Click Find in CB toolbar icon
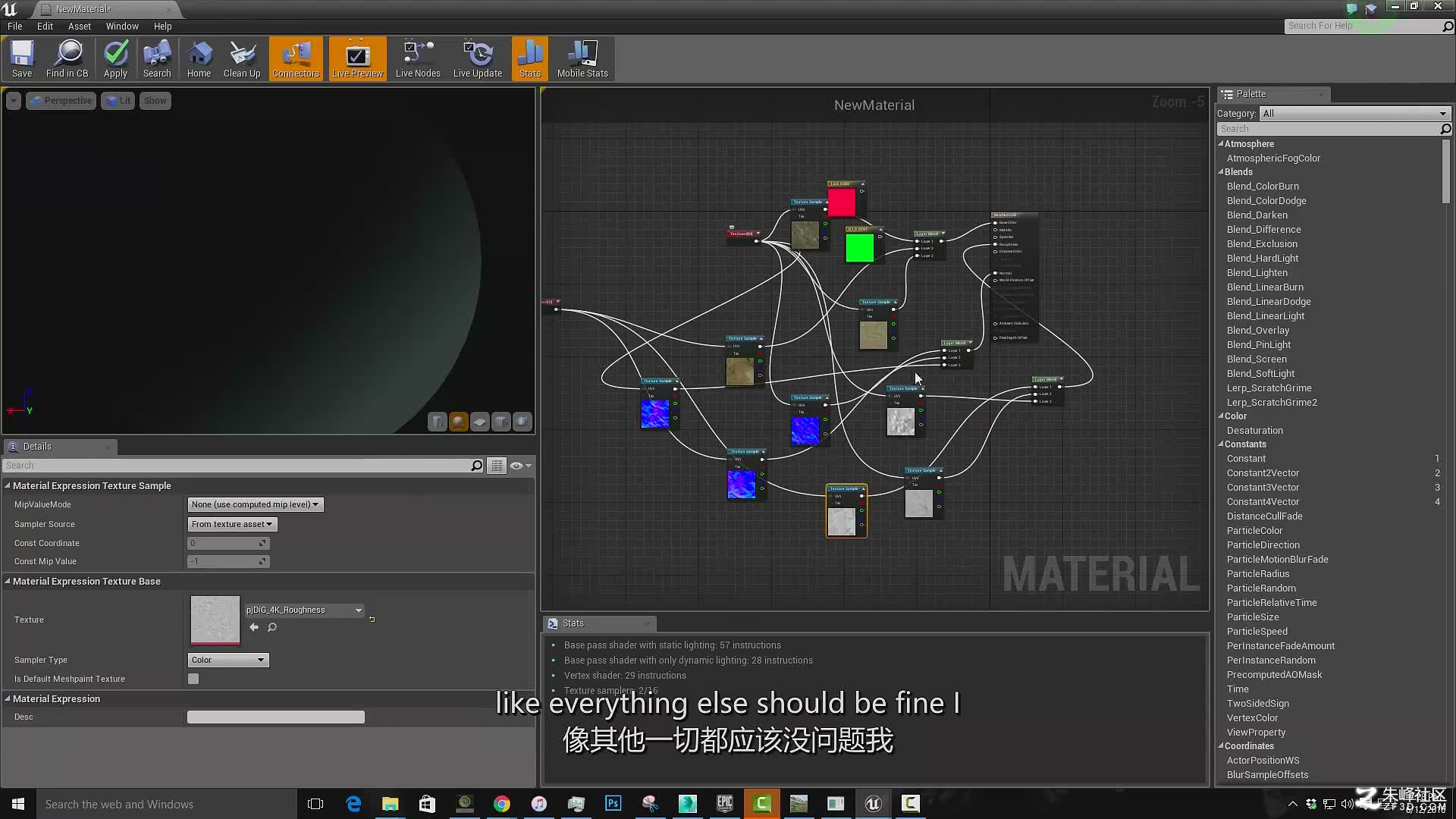Screen dimensions: 1456x819 pos(67,58)
